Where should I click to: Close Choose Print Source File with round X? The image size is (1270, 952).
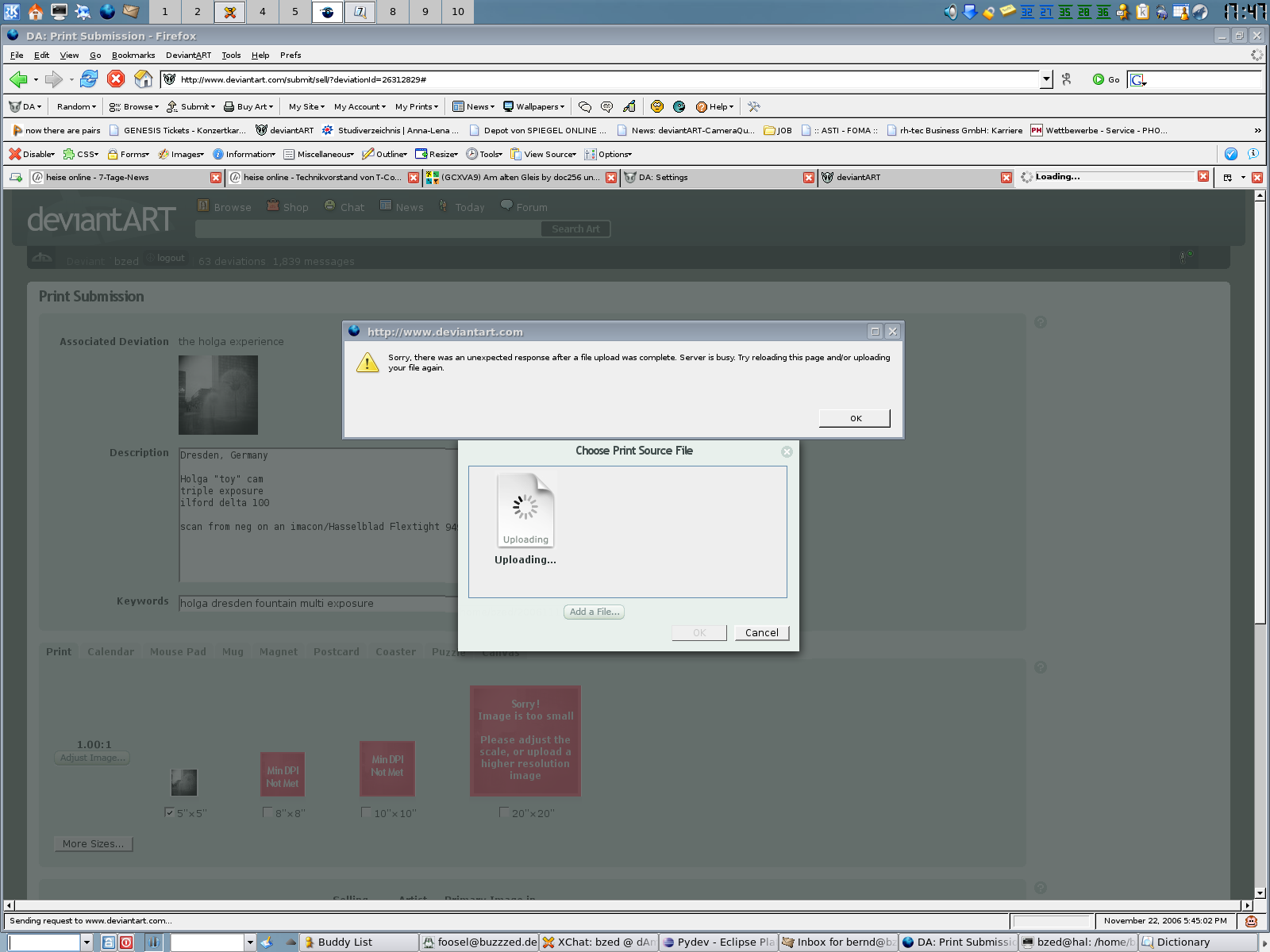point(787,451)
